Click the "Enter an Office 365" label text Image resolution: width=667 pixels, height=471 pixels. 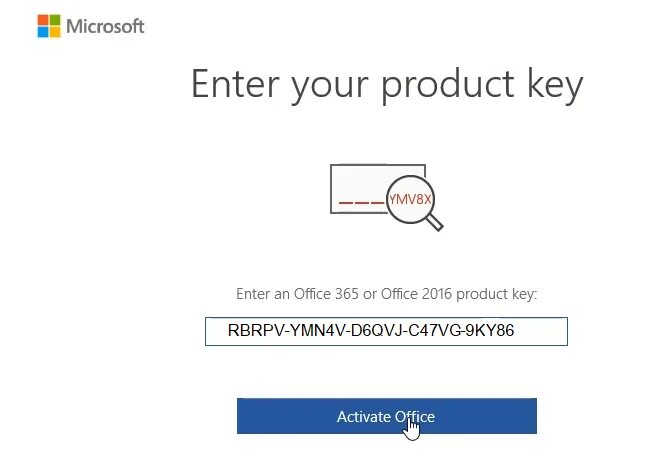(x=386, y=294)
